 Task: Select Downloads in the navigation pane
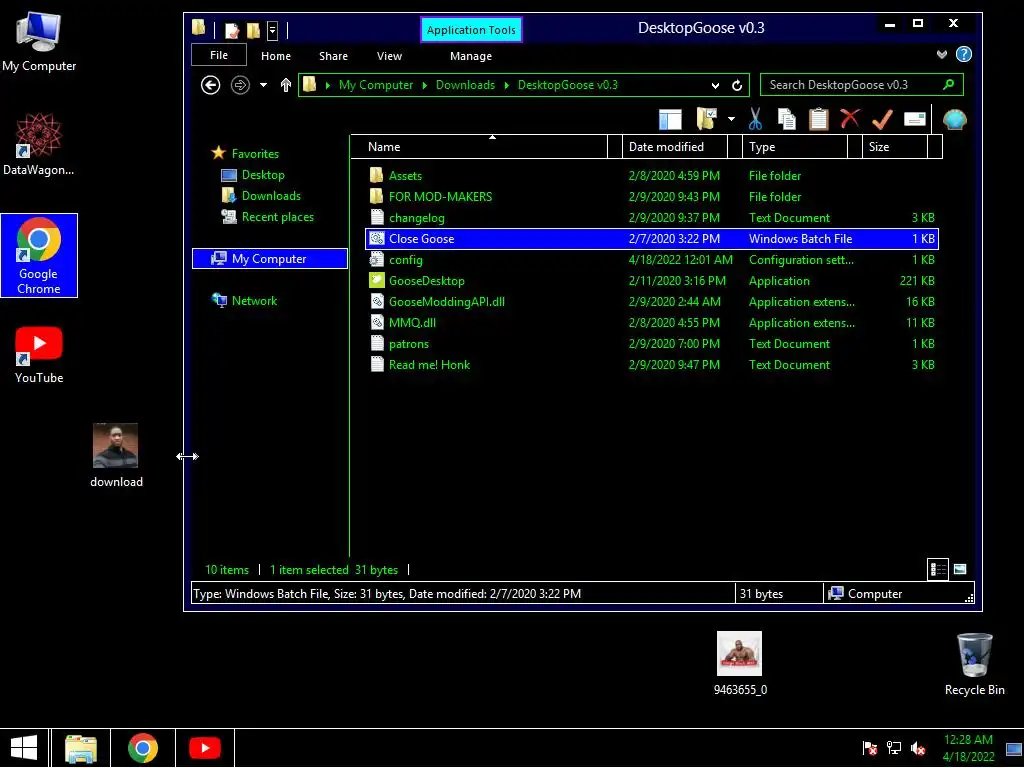click(x=261, y=196)
